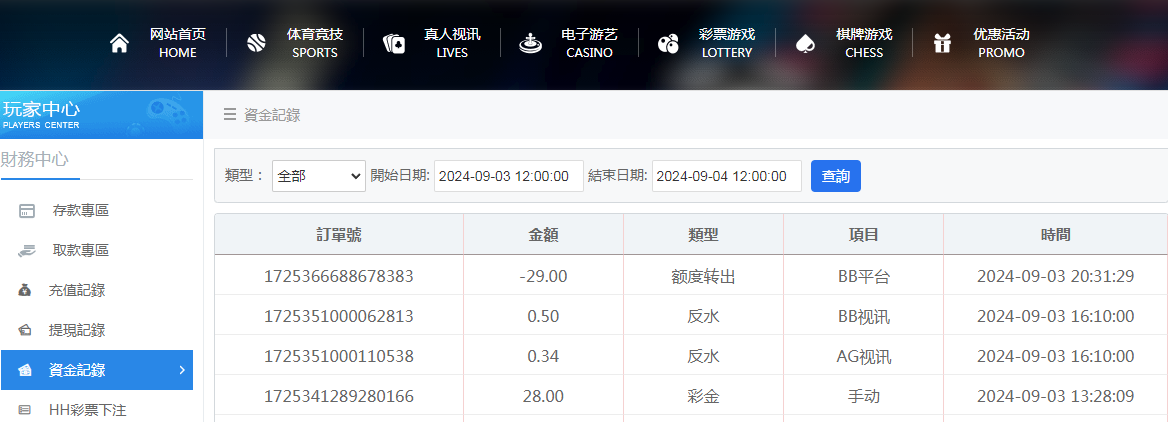Open 存款專區 in the sidebar

tap(80, 210)
